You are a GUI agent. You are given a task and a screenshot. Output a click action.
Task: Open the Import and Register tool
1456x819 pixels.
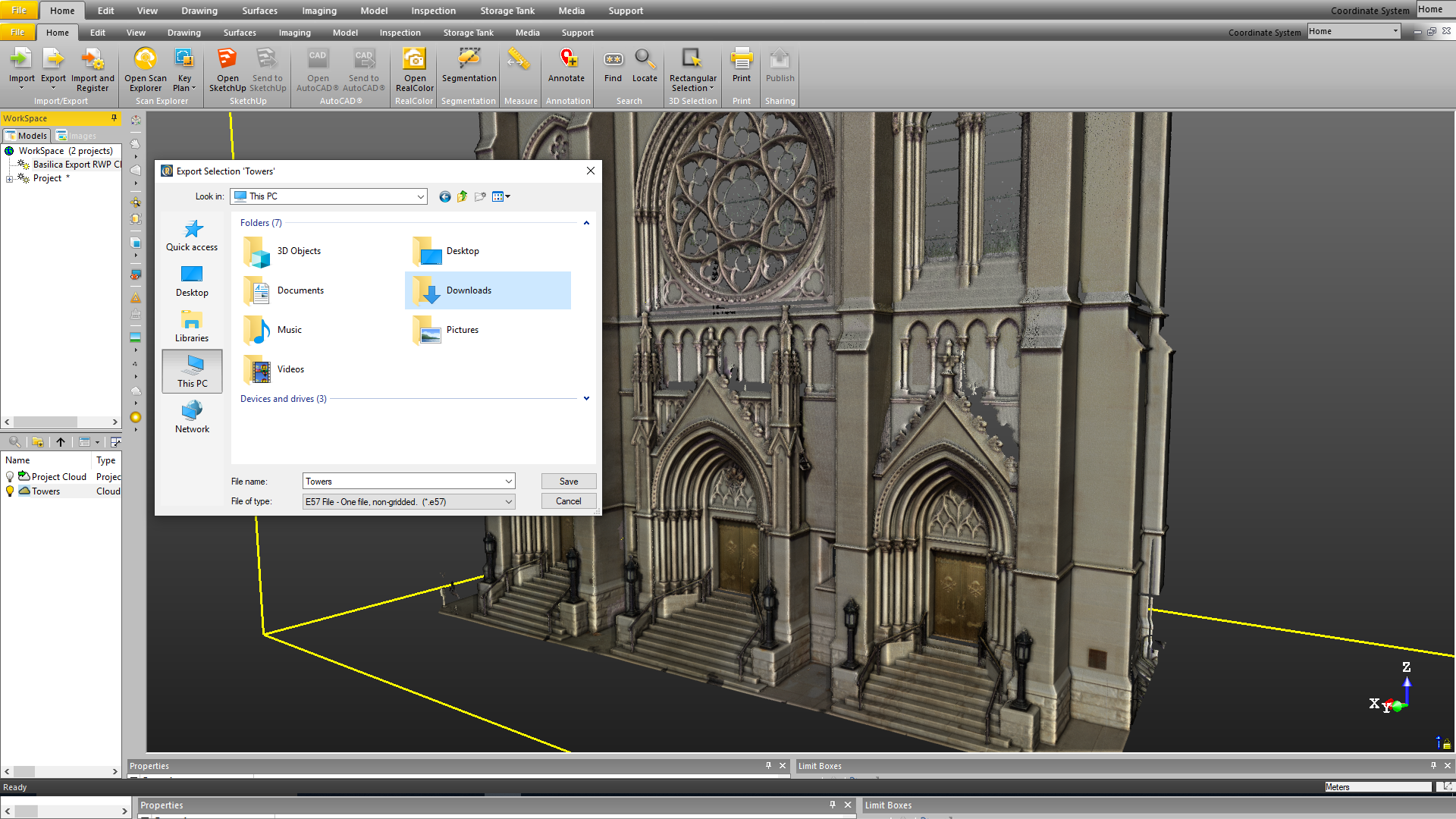click(x=93, y=70)
